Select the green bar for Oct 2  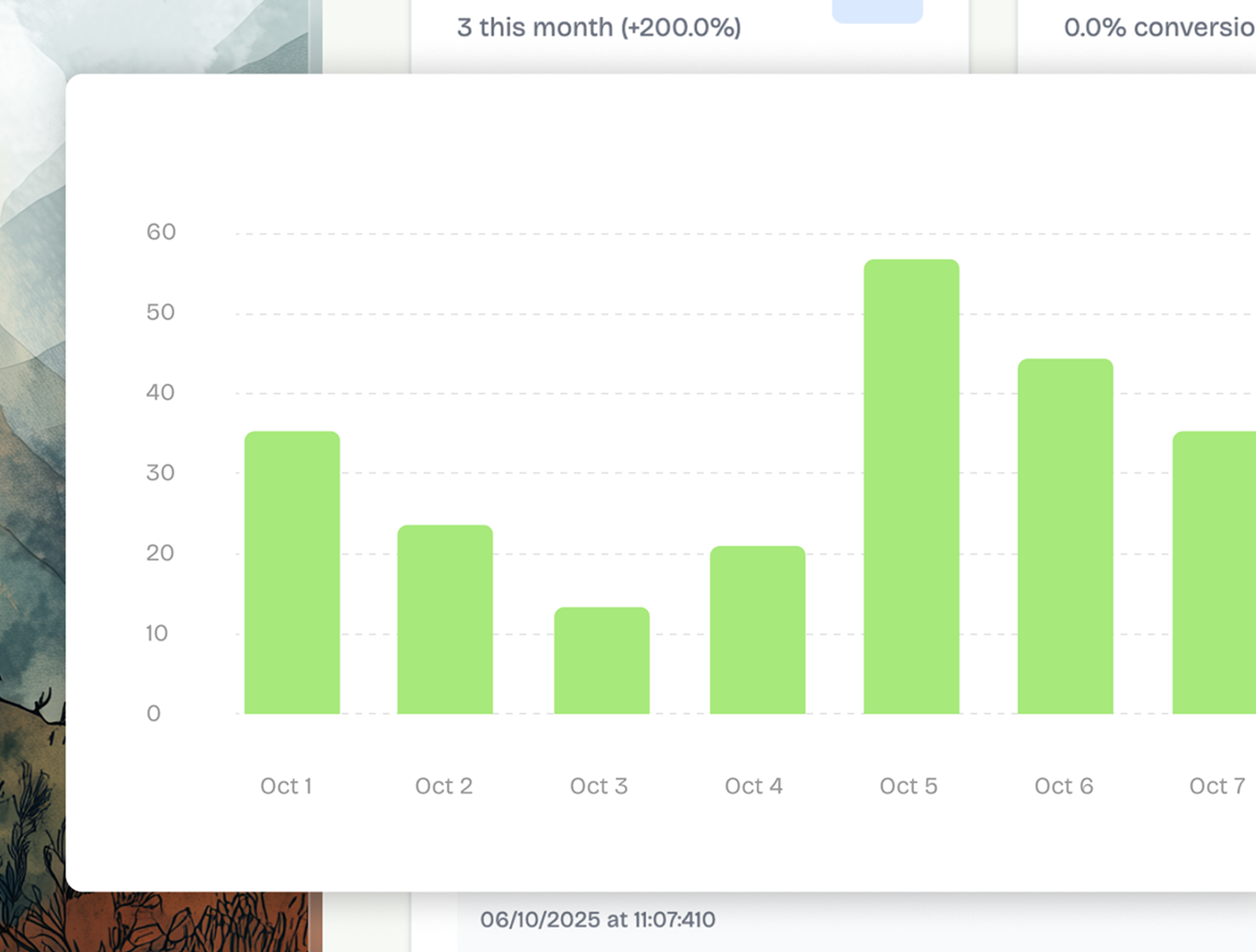[445, 618]
